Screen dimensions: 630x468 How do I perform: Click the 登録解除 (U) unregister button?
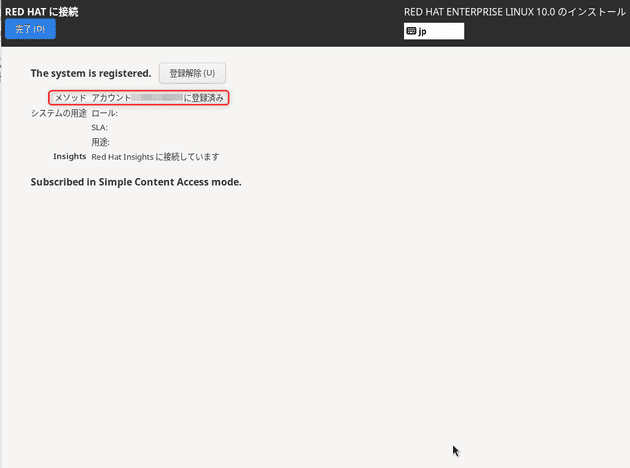(192, 73)
